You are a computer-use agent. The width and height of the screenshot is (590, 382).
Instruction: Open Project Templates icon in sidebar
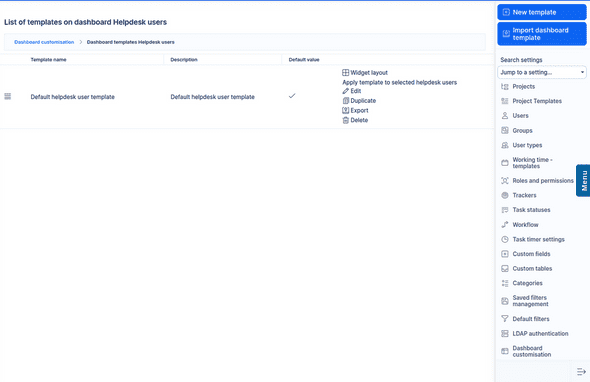coord(505,101)
